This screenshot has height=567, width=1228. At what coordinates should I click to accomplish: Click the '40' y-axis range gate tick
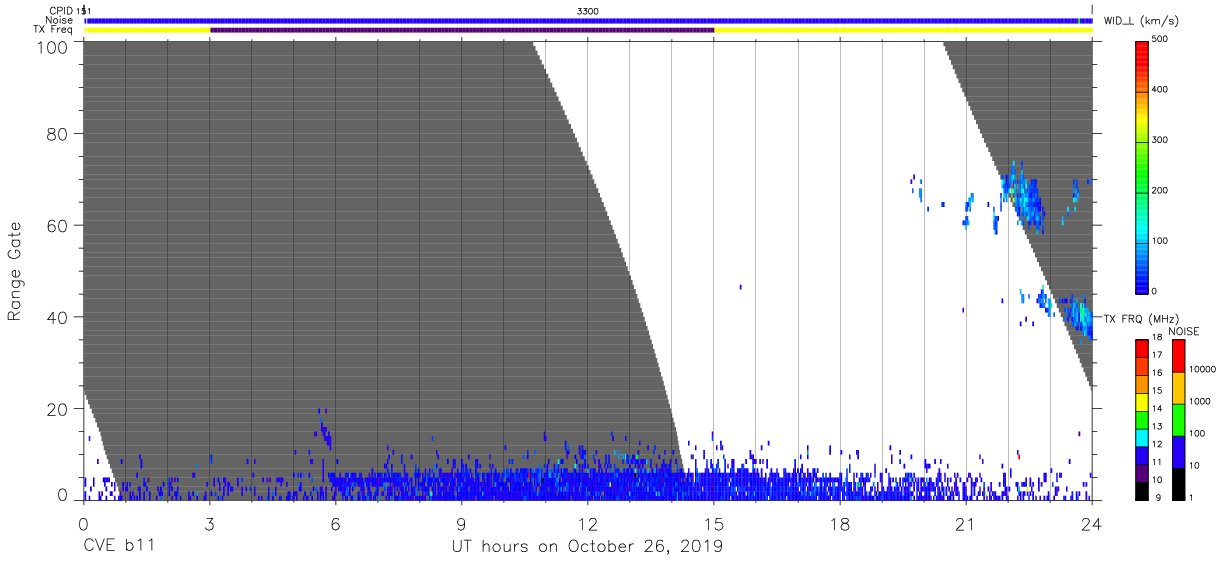pos(58,317)
